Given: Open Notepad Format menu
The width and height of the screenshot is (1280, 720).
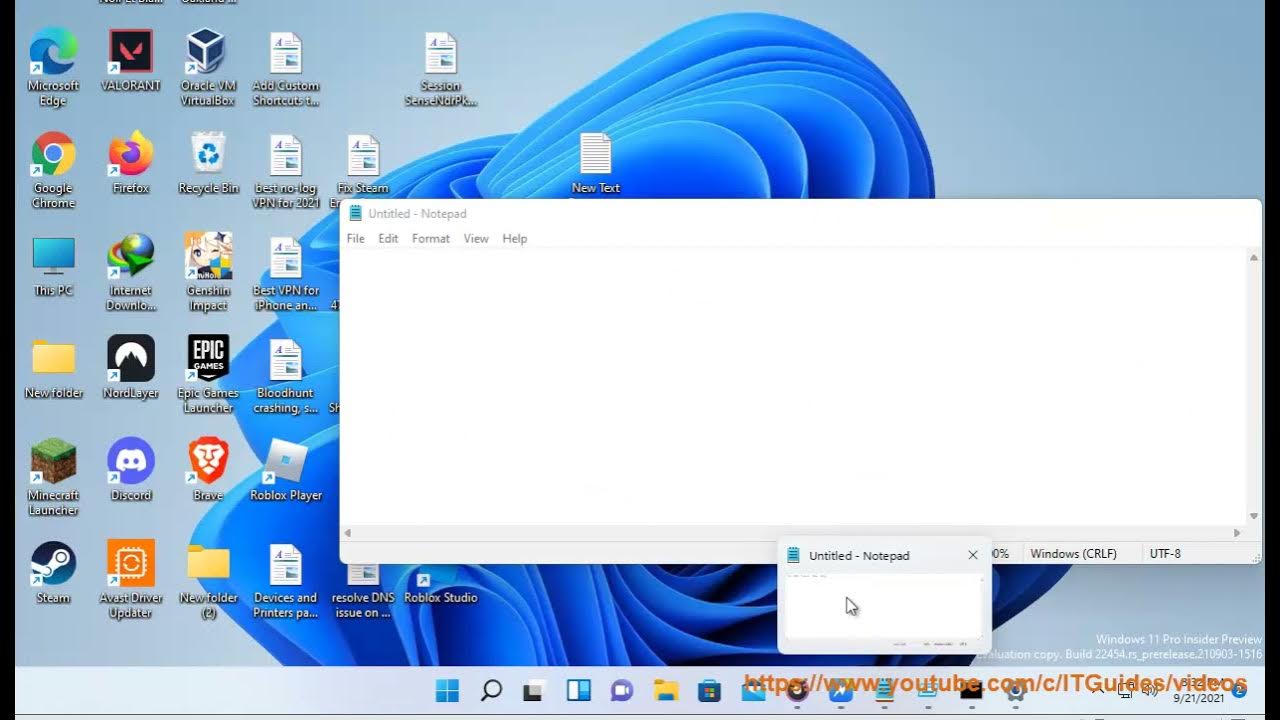Looking at the screenshot, I should 431,239.
